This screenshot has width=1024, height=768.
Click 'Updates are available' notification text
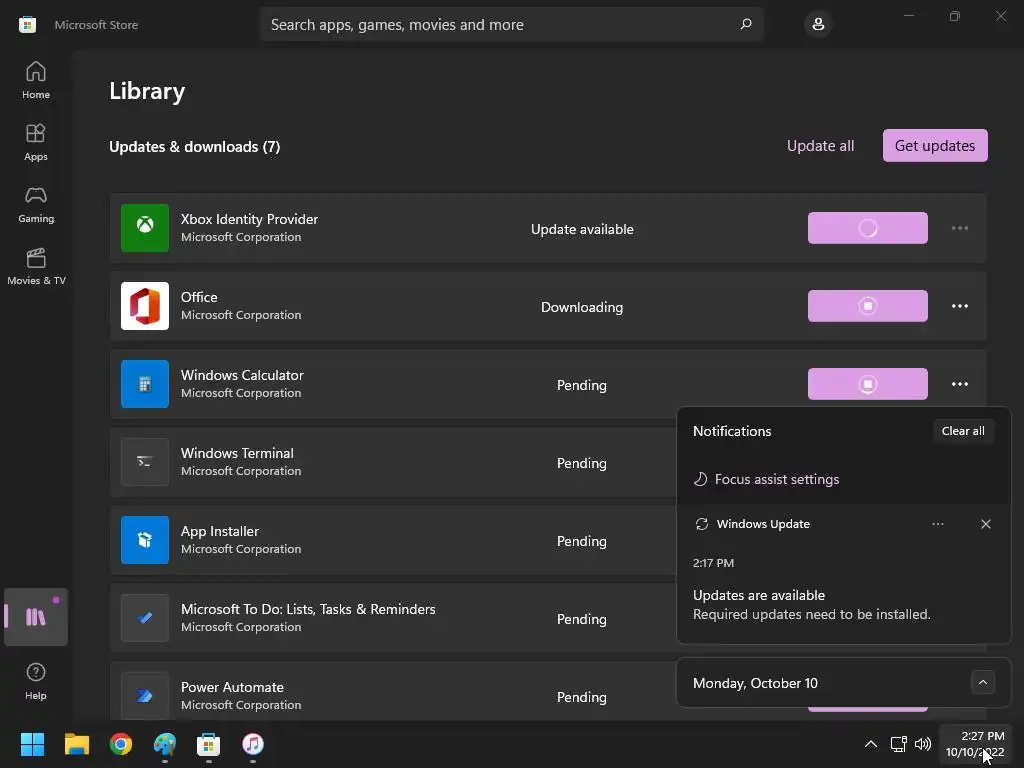tap(758, 595)
